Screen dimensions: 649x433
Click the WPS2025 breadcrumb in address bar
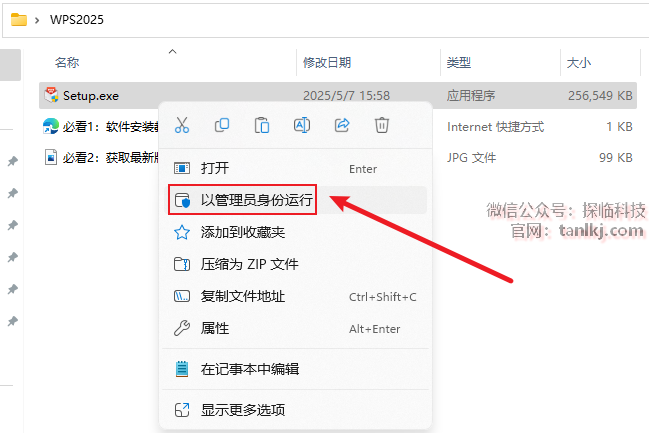(x=77, y=19)
